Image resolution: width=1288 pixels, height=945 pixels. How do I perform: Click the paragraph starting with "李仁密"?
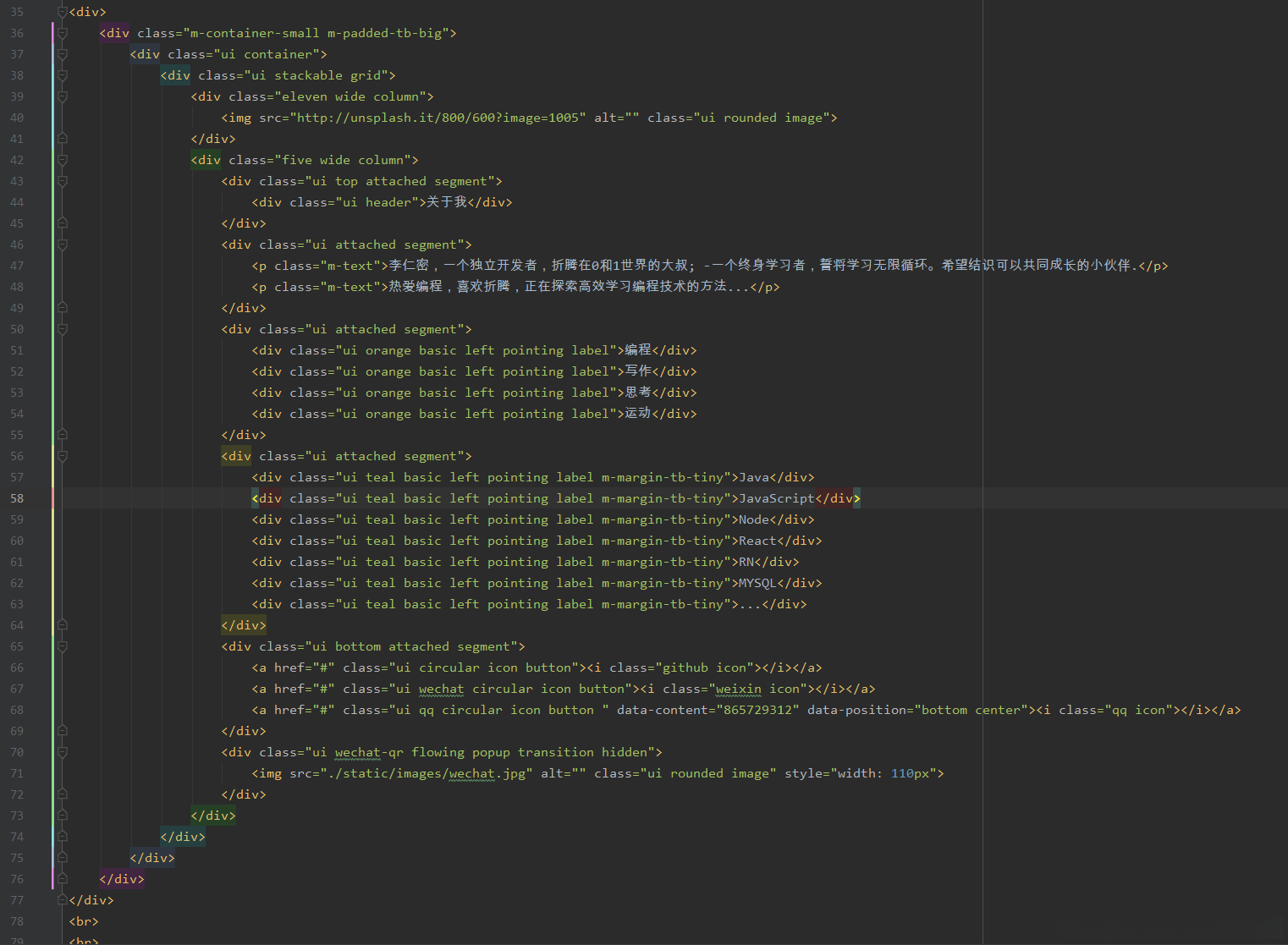pyautogui.click(x=763, y=266)
